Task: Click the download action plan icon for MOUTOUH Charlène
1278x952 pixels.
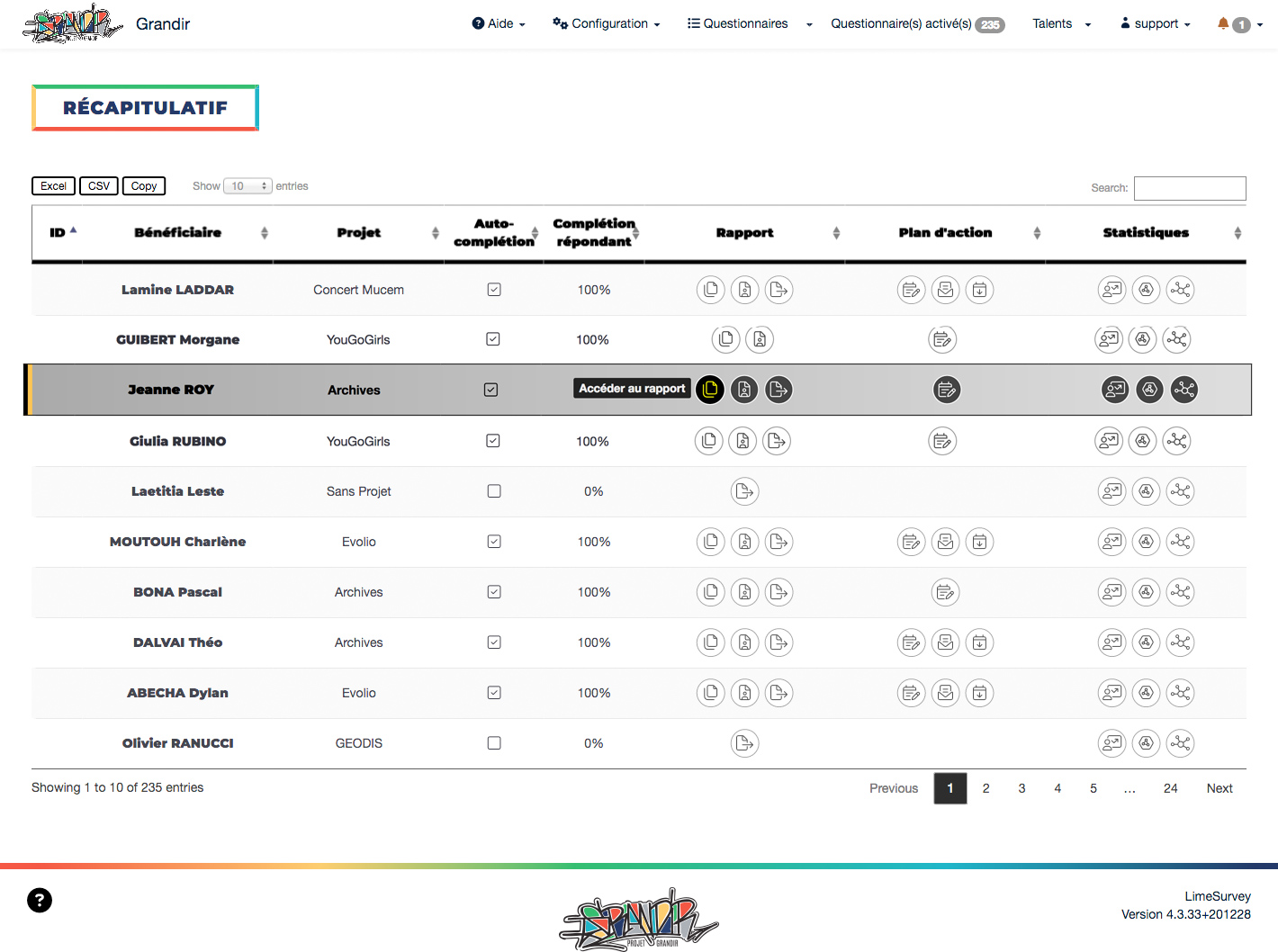Action: click(979, 542)
